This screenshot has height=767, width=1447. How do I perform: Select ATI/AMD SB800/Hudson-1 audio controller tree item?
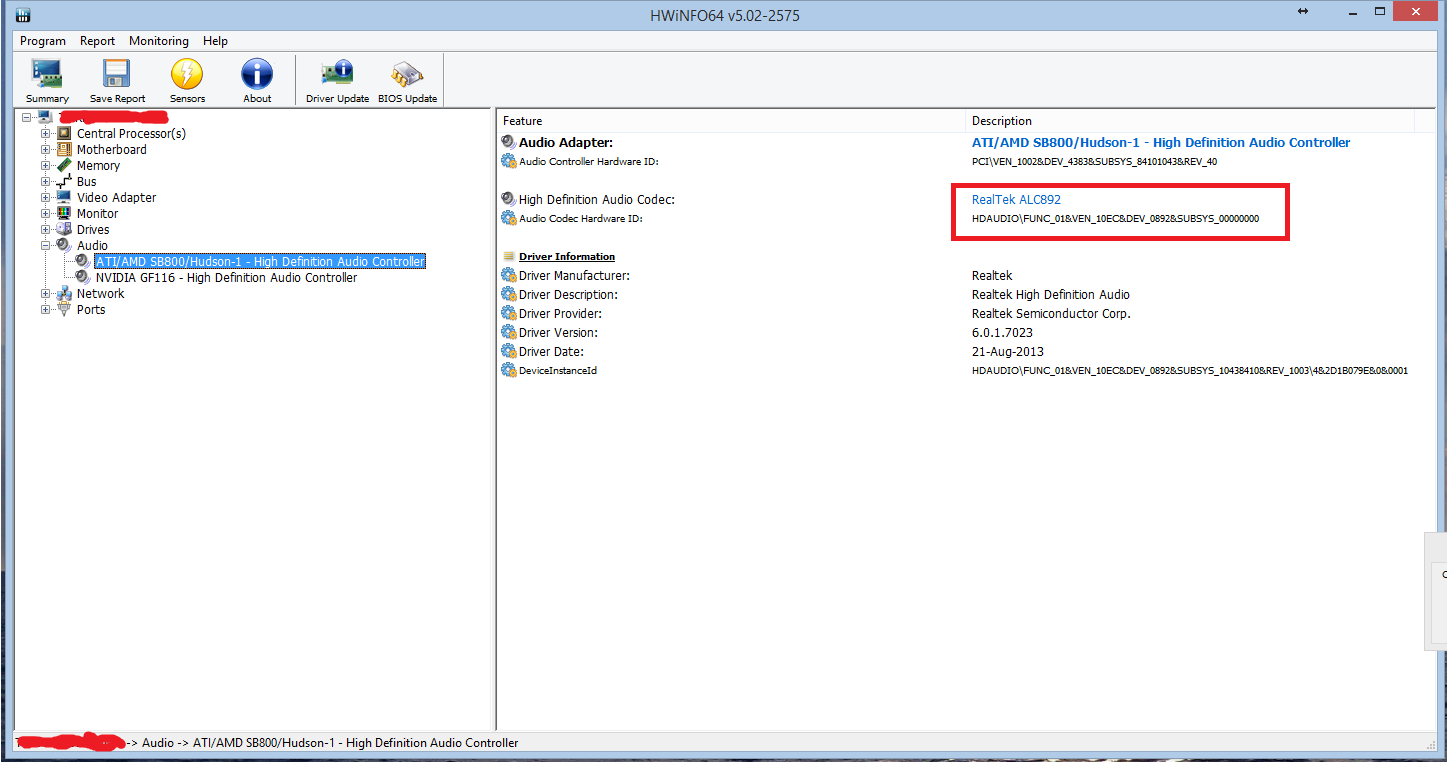click(260, 261)
